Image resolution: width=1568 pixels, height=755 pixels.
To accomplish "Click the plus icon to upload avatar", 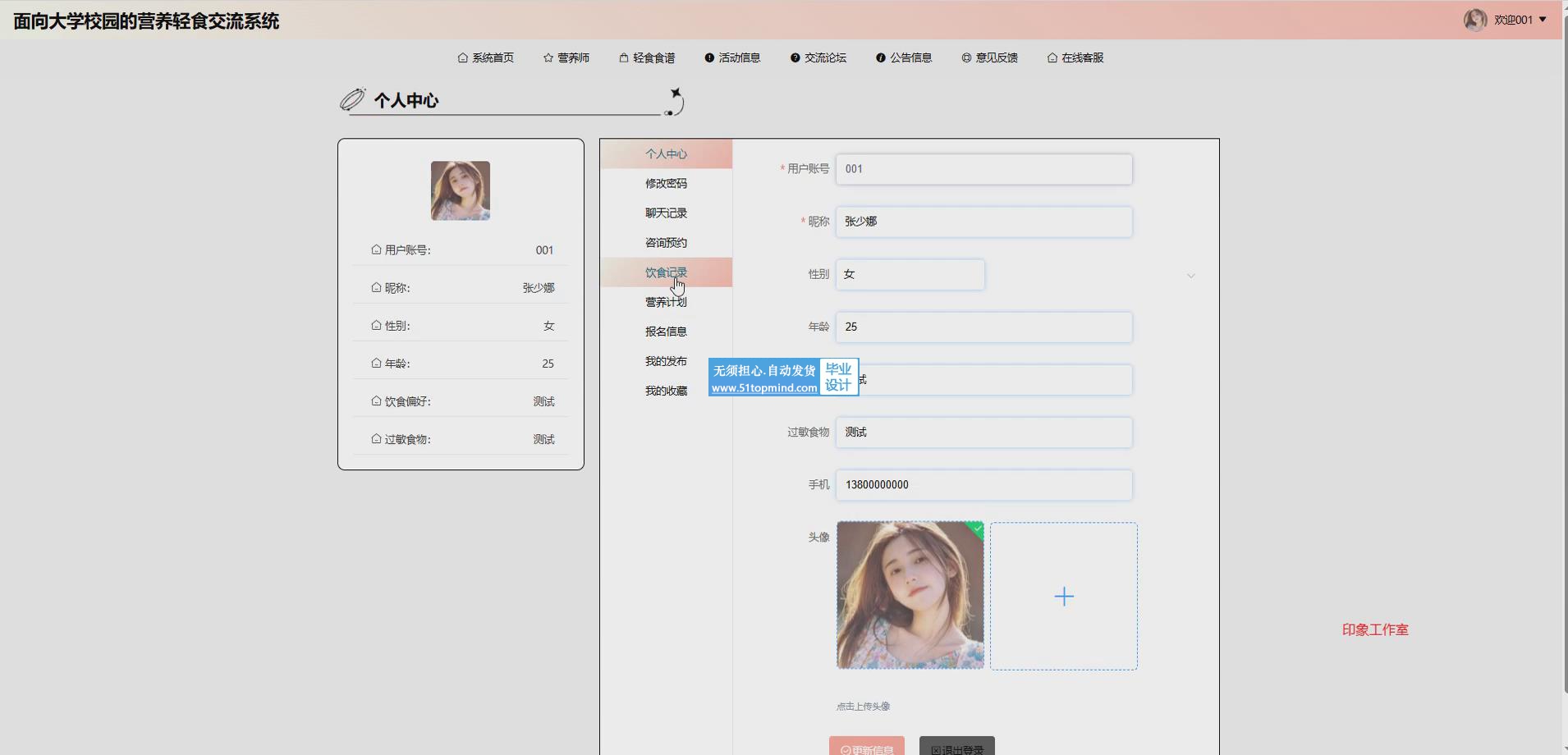I will pyautogui.click(x=1063, y=597).
